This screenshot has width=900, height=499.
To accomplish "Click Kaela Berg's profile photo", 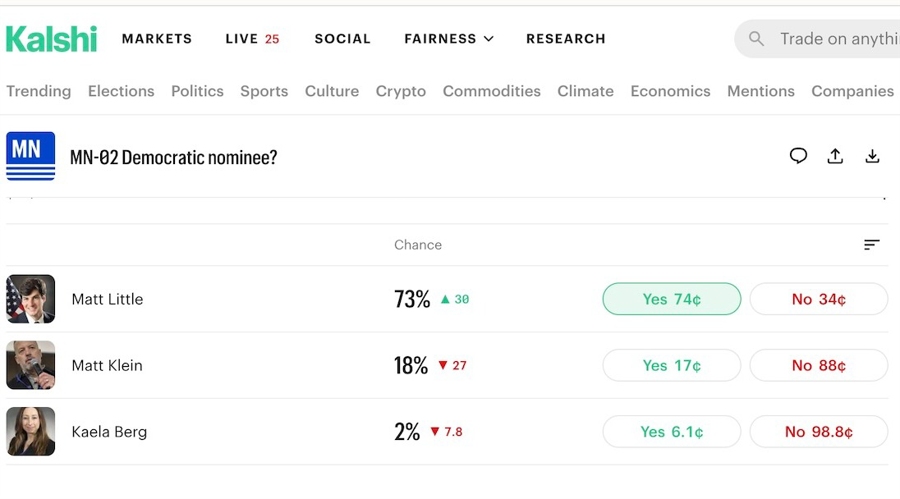I will pos(30,432).
